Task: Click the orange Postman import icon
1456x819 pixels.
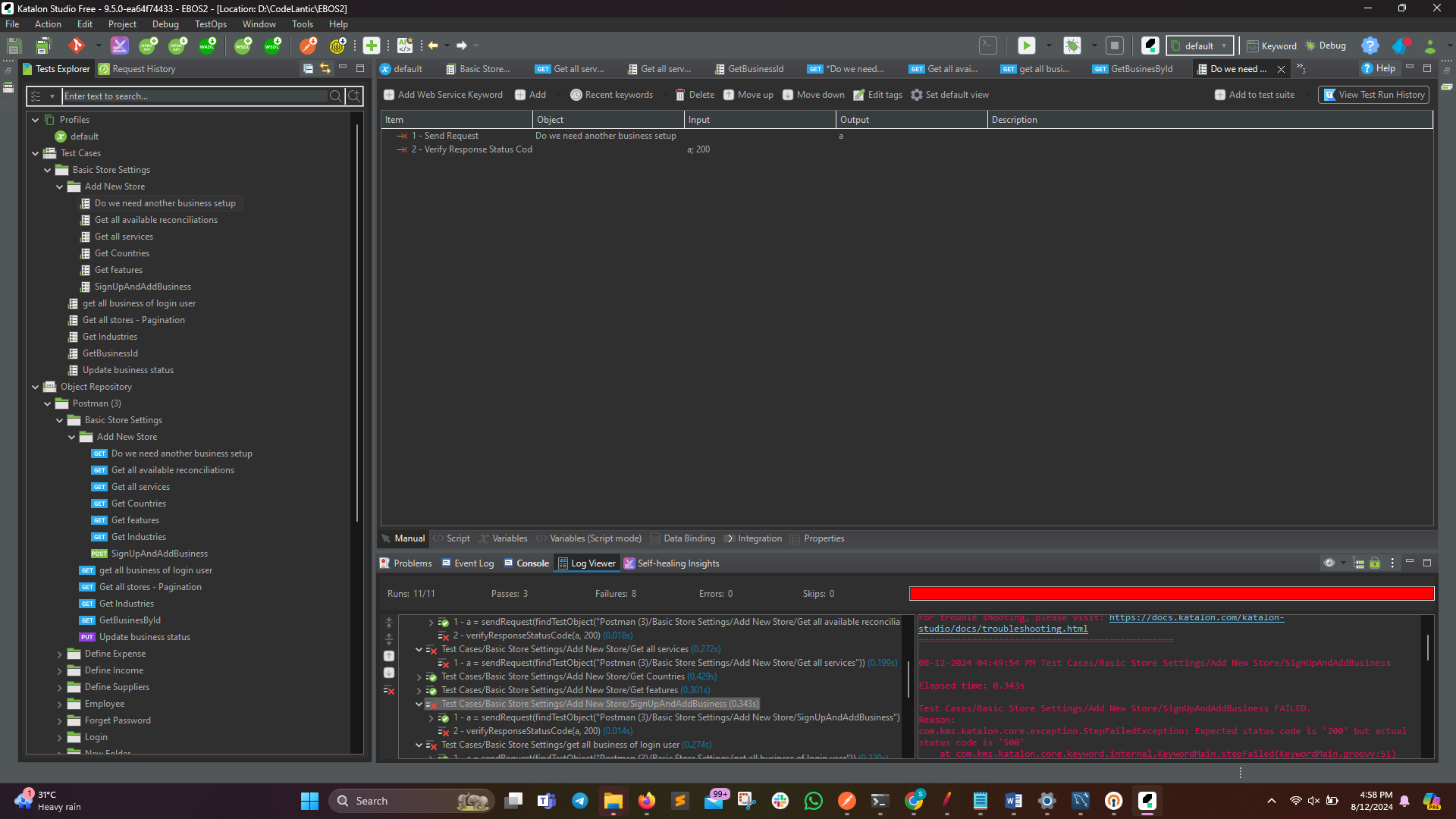Action: (309, 45)
